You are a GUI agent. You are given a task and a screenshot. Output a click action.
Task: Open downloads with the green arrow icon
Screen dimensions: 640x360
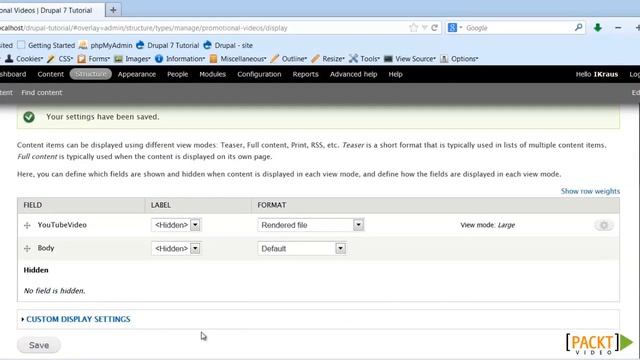click(598, 28)
